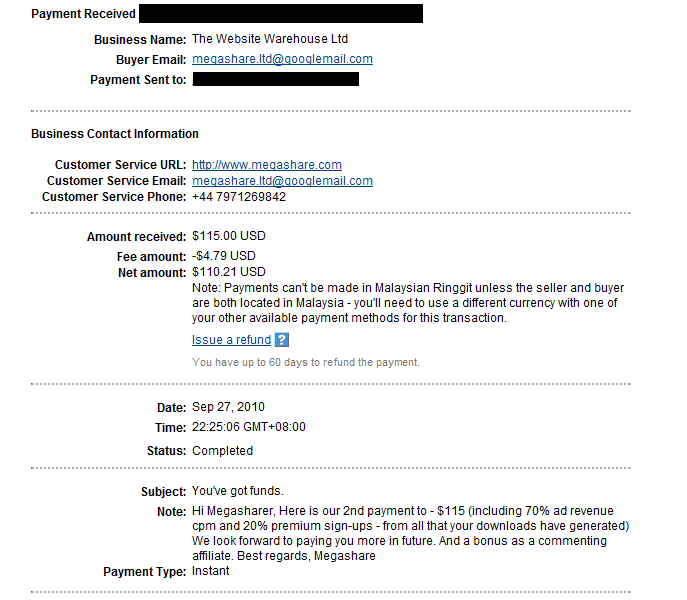This screenshot has height=600, width=687.
Task: Click the 60 days refund notice text
Action: click(306, 362)
